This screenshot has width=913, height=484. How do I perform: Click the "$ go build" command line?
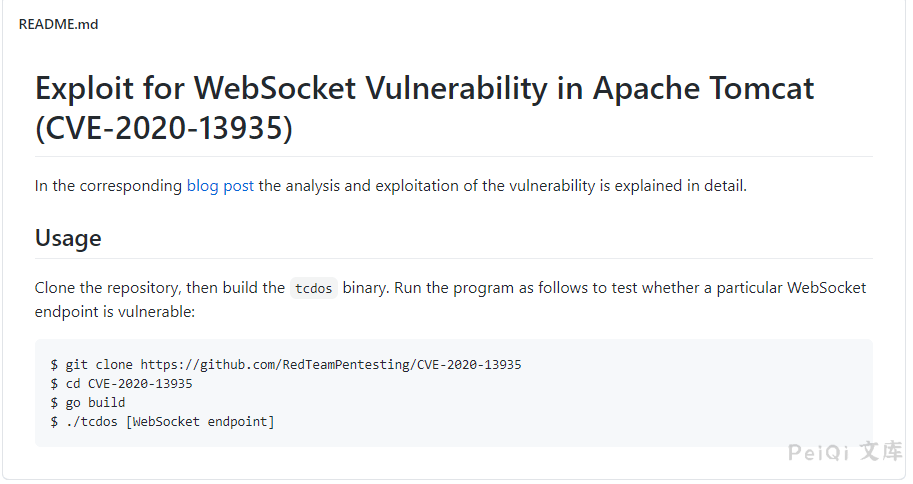pyautogui.click(x=88, y=403)
